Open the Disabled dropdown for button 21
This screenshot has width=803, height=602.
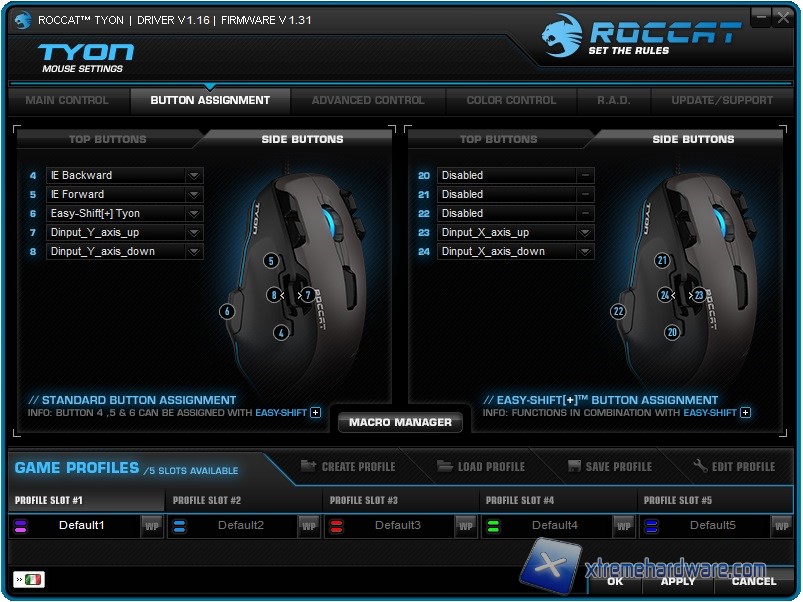click(x=585, y=195)
